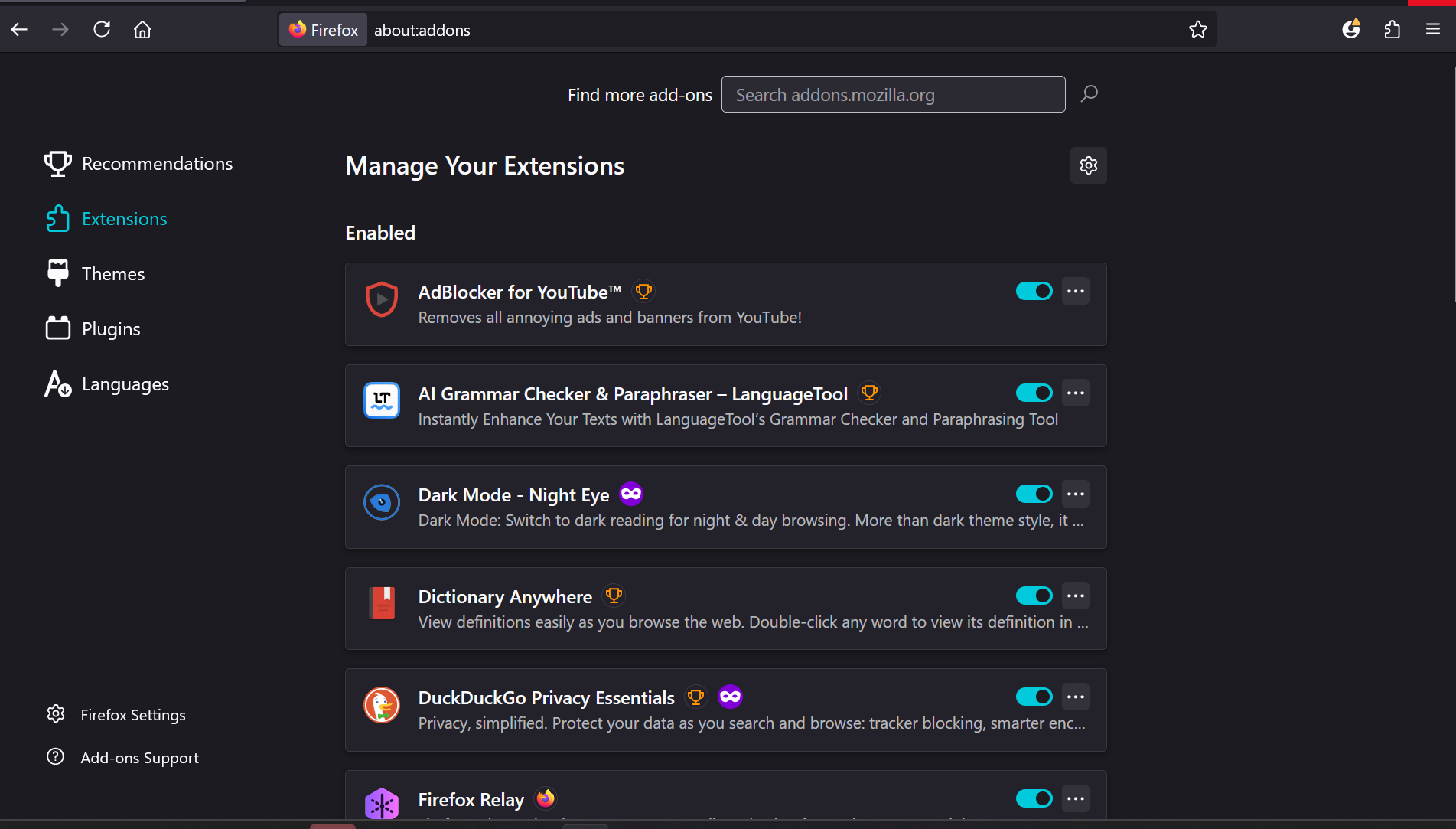Open Firefox Settings link
The image size is (1456, 829).
(x=116, y=715)
